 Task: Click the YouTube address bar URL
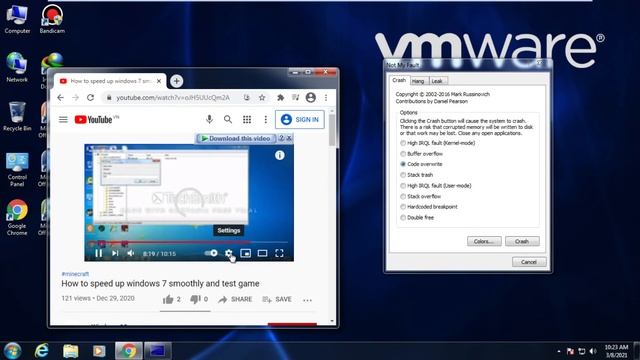[173, 98]
